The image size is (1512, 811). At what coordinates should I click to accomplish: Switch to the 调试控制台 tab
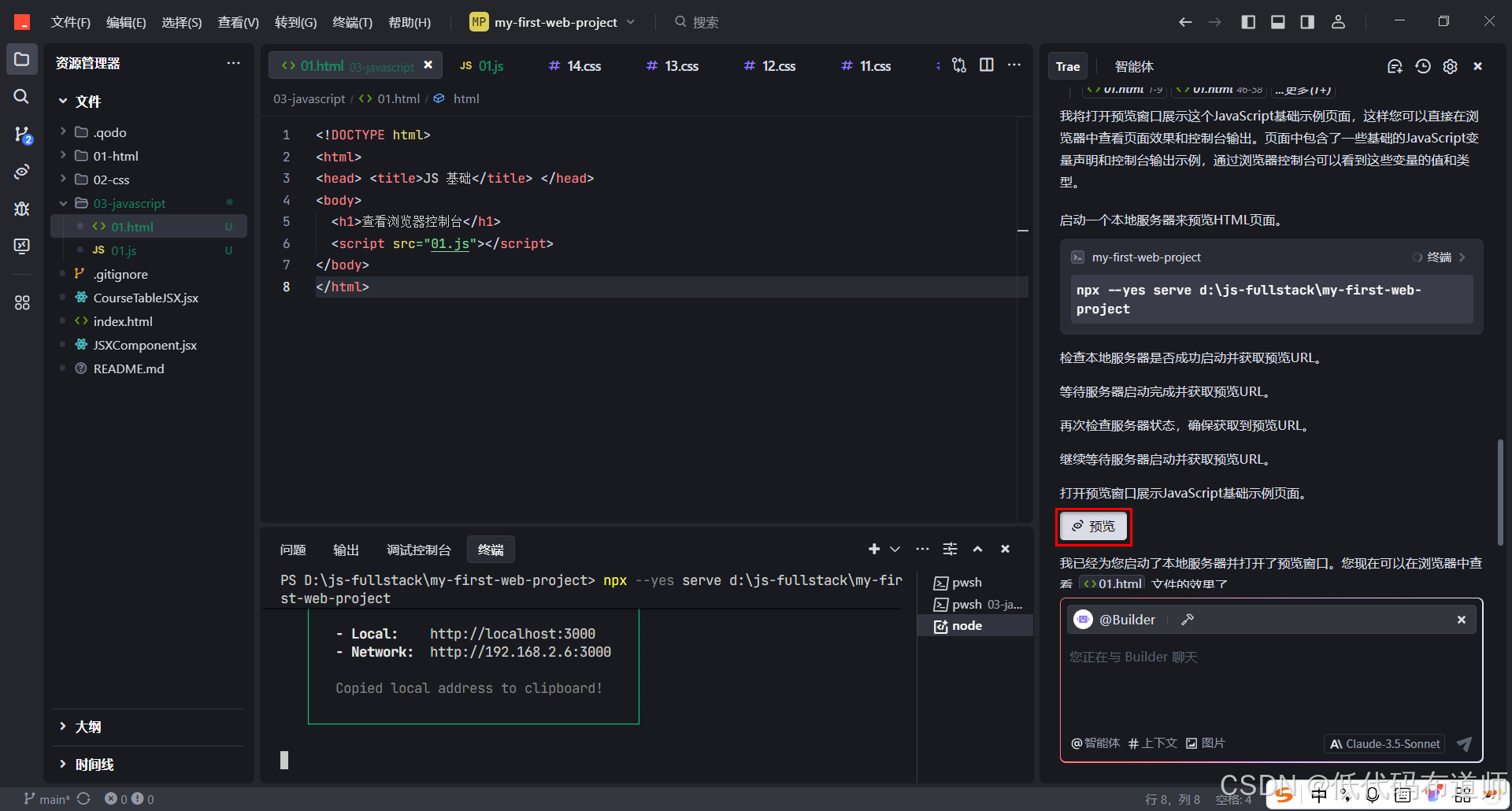pyautogui.click(x=419, y=550)
